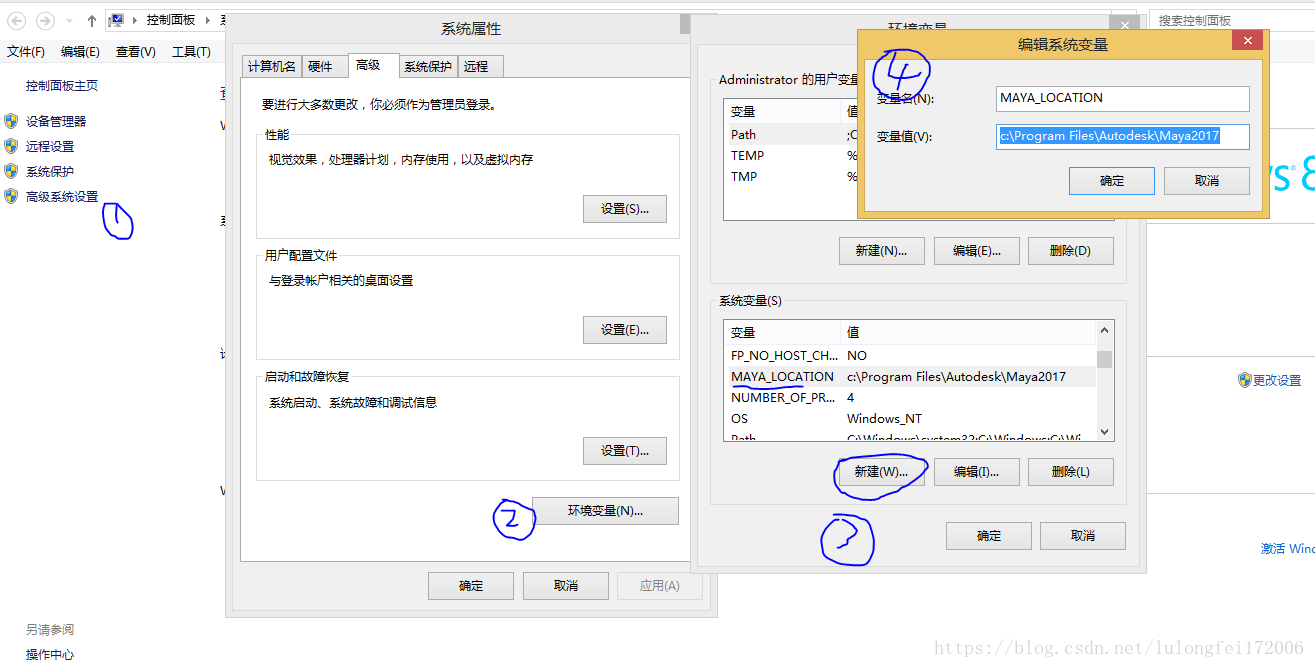1315x668 pixels.
Task: Select the FP_NO_HOST_CH... system variable row
Action: tap(911, 356)
